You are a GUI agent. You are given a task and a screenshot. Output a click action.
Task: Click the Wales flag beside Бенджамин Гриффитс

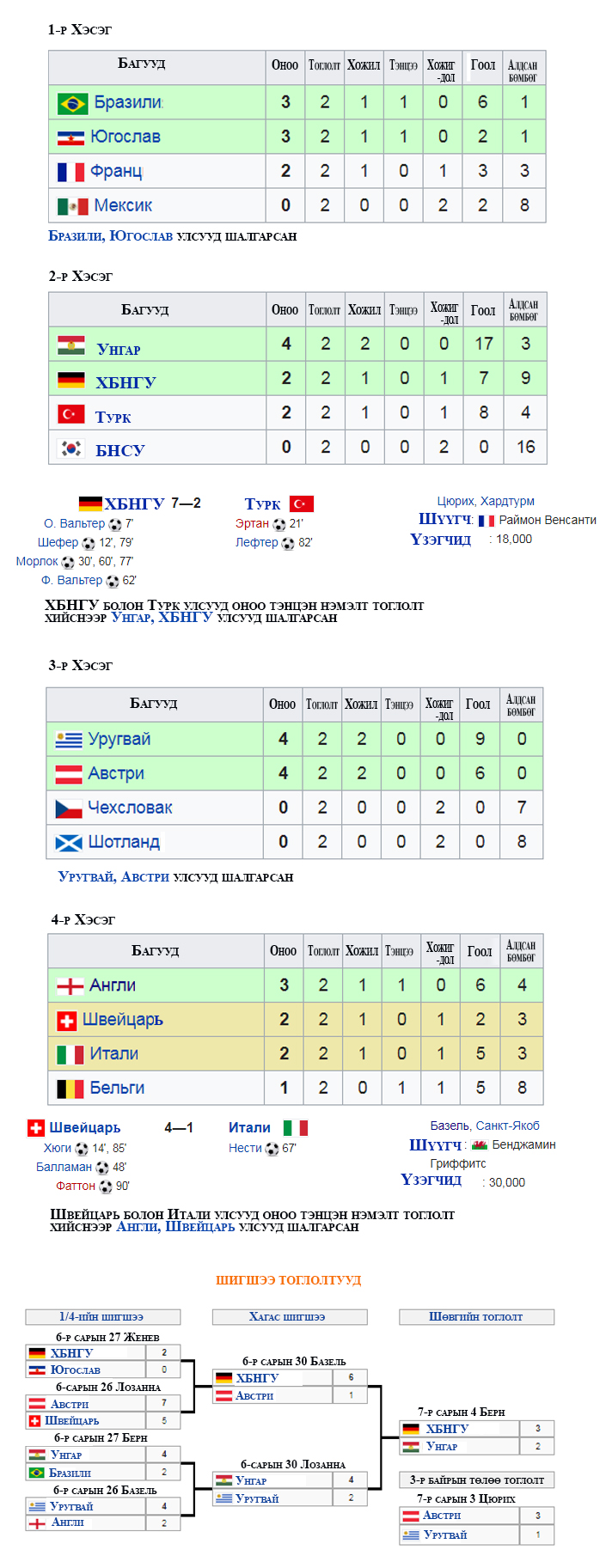480,1145
